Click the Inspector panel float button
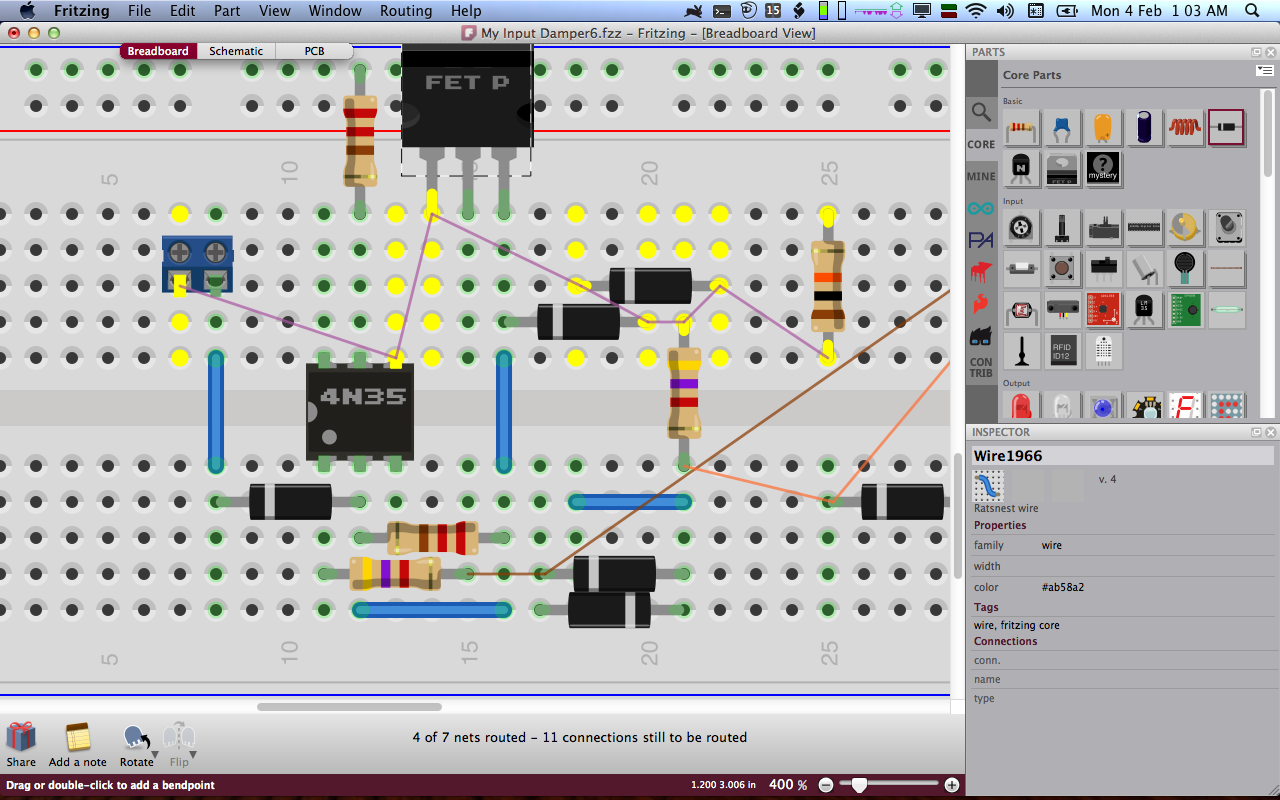The width and height of the screenshot is (1280, 800). (x=1257, y=432)
